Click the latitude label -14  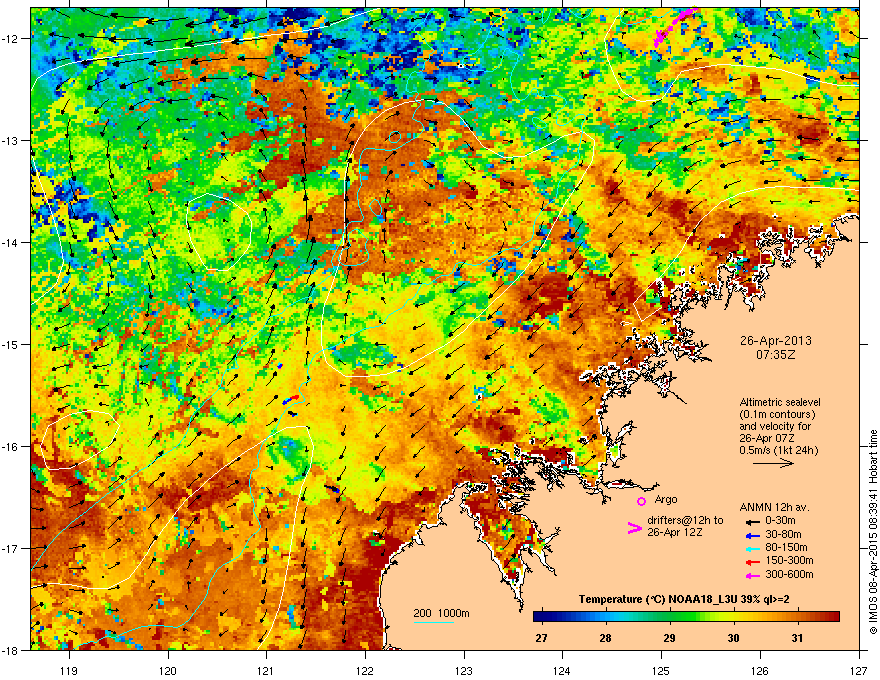[11, 242]
